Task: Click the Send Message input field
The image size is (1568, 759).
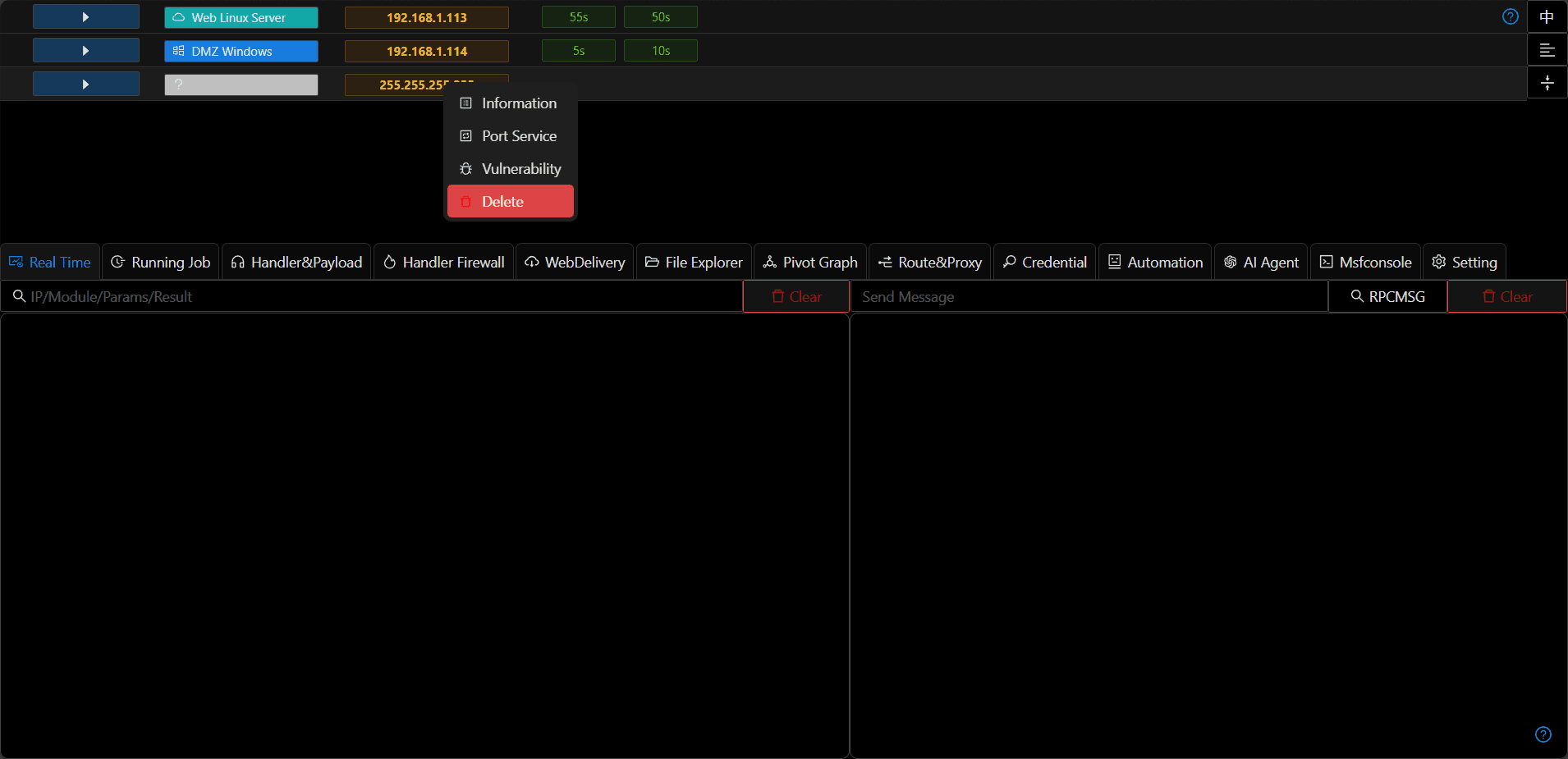Action: click(x=1089, y=296)
